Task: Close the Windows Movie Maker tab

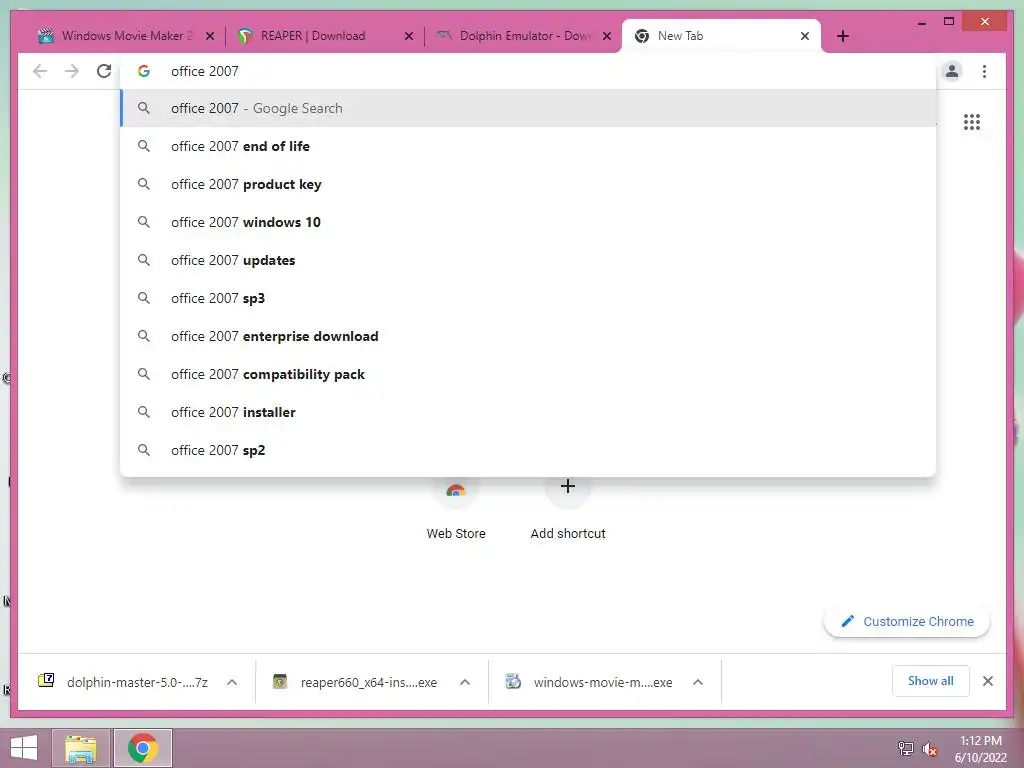Action: 210,36
